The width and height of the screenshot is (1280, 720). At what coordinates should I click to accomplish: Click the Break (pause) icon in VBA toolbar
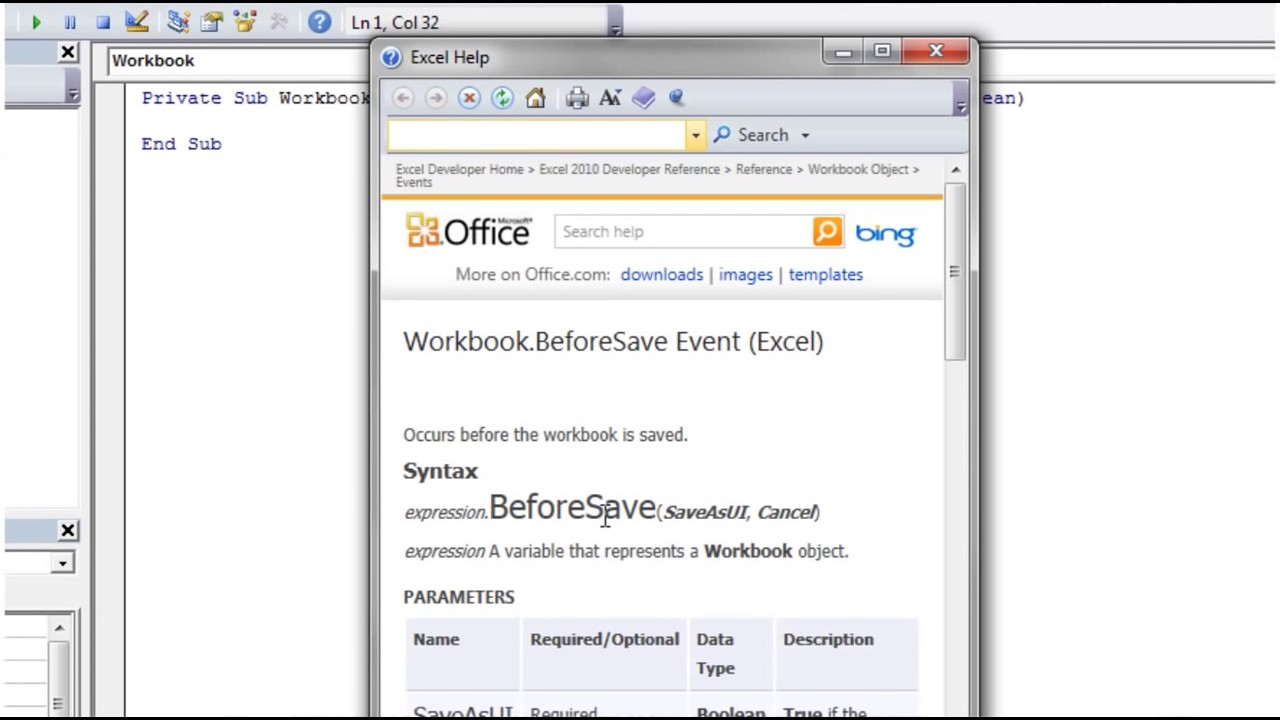(x=70, y=22)
